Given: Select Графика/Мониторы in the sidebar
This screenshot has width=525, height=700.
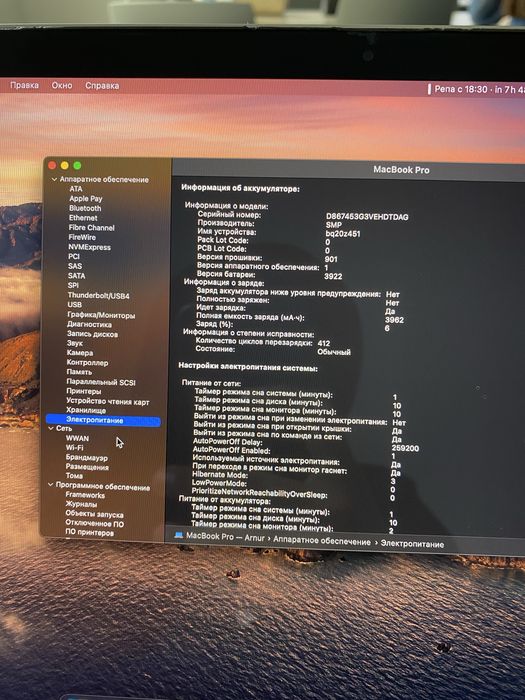Looking at the screenshot, I should (101, 315).
